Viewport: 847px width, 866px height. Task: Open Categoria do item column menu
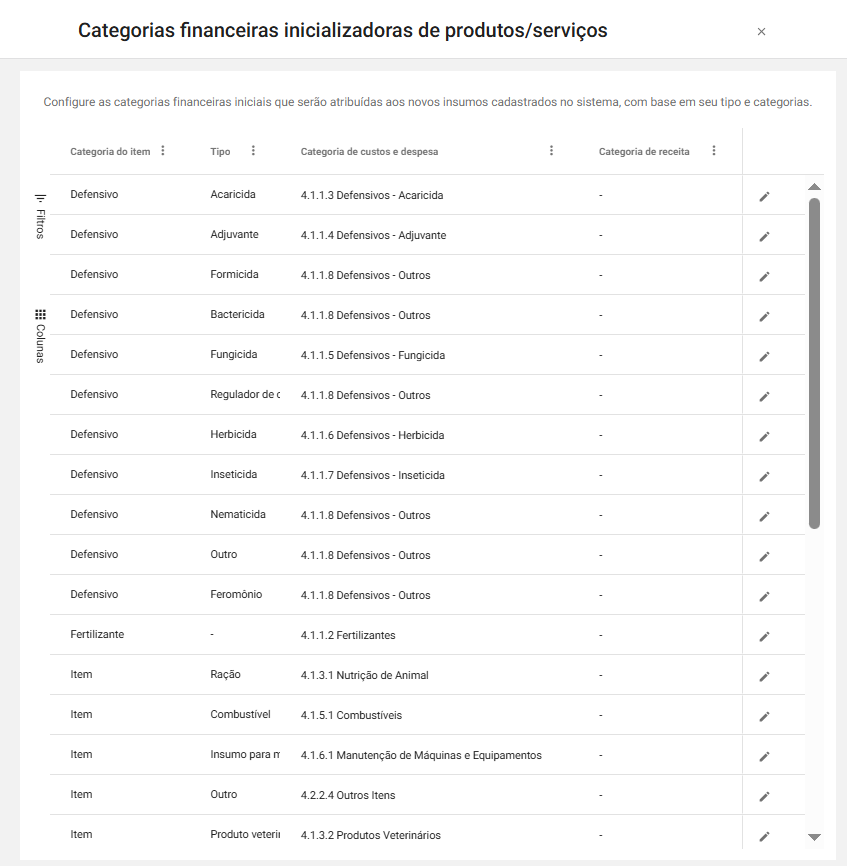tap(163, 151)
